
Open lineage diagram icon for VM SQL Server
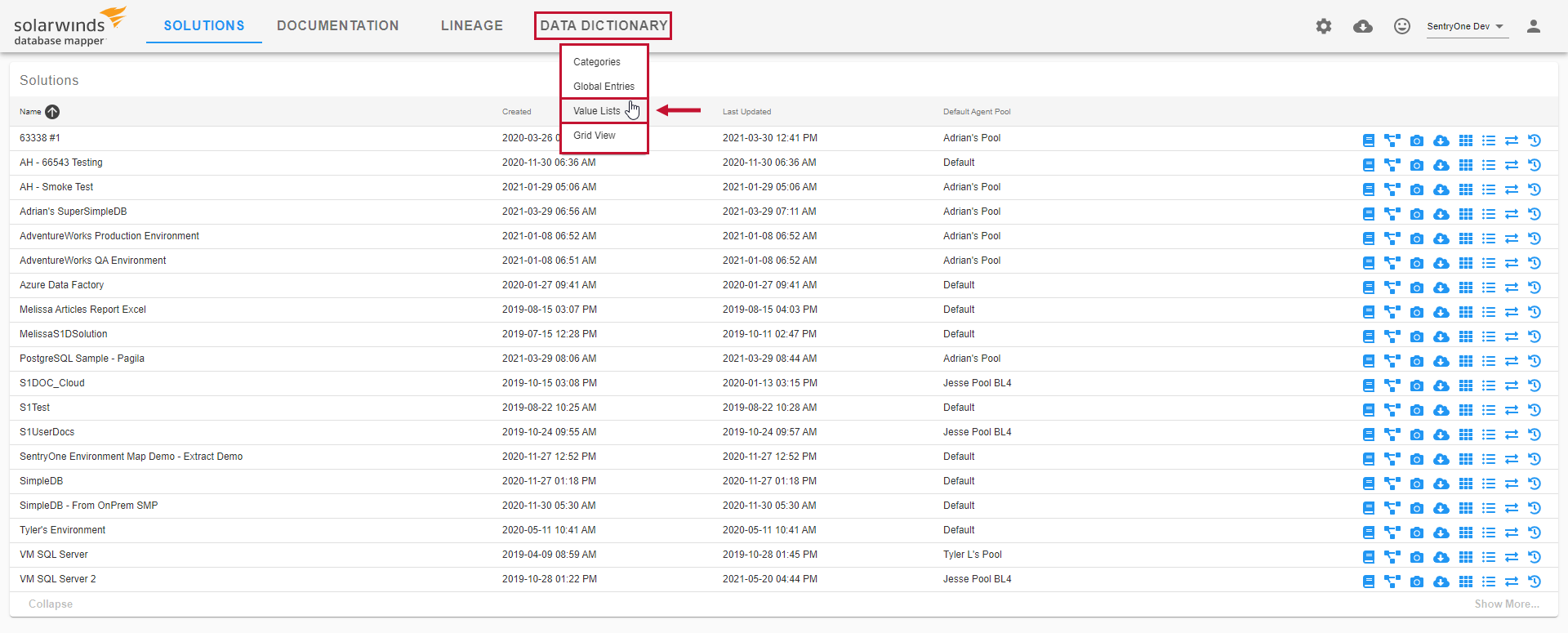[x=1392, y=557]
